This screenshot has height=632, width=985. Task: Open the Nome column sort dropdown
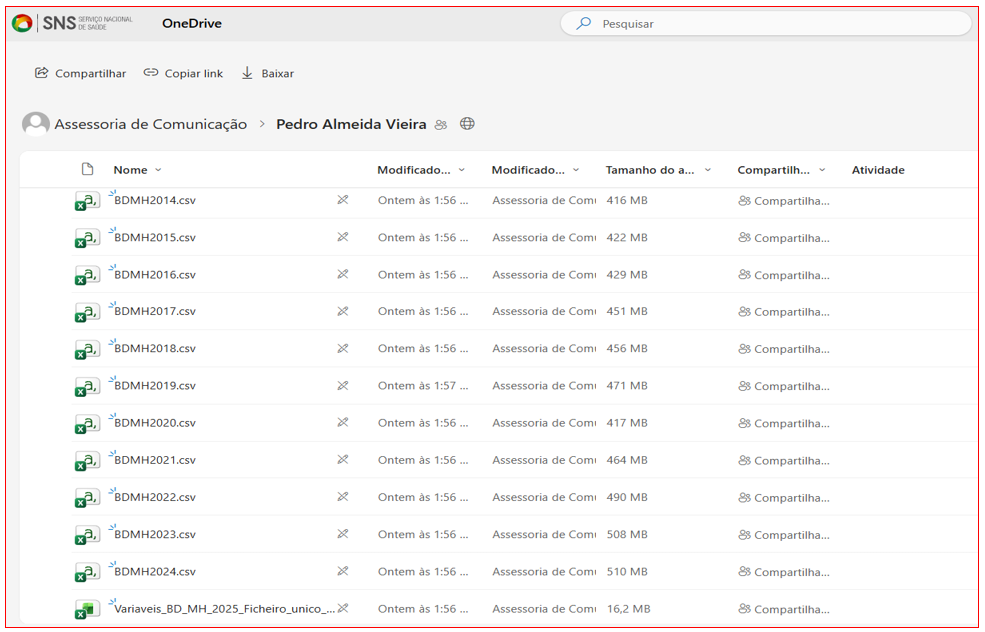click(158, 170)
